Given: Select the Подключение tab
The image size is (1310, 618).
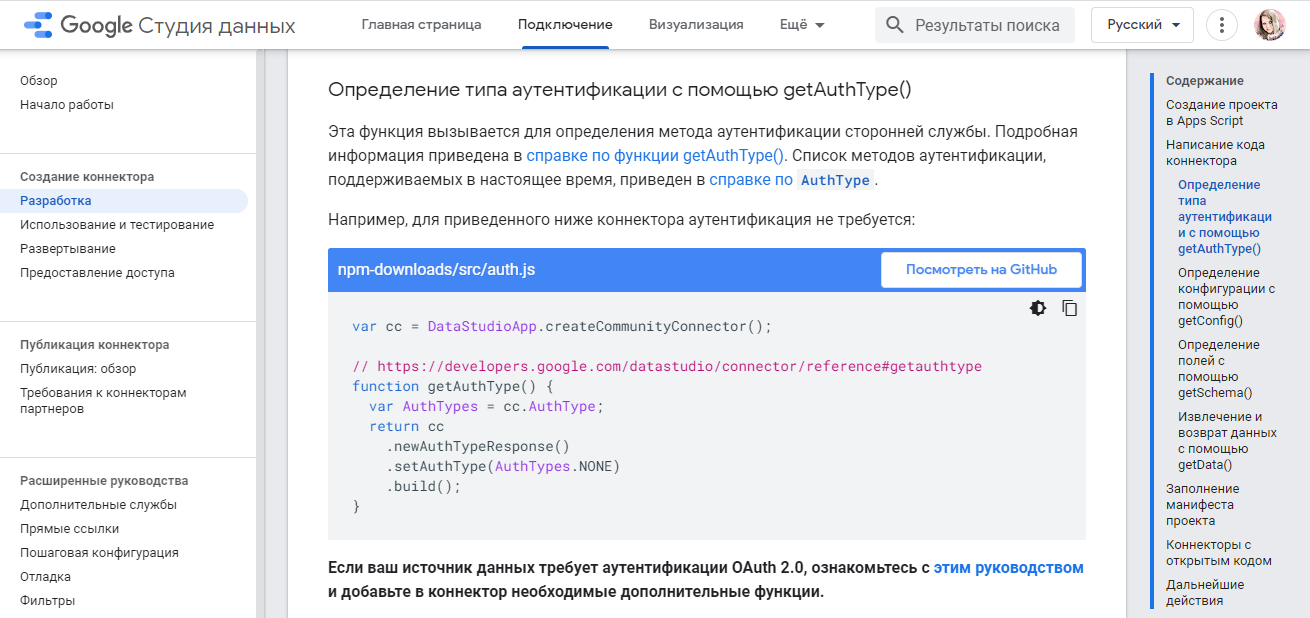Looking at the screenshot, I should [x=565, y=25].
